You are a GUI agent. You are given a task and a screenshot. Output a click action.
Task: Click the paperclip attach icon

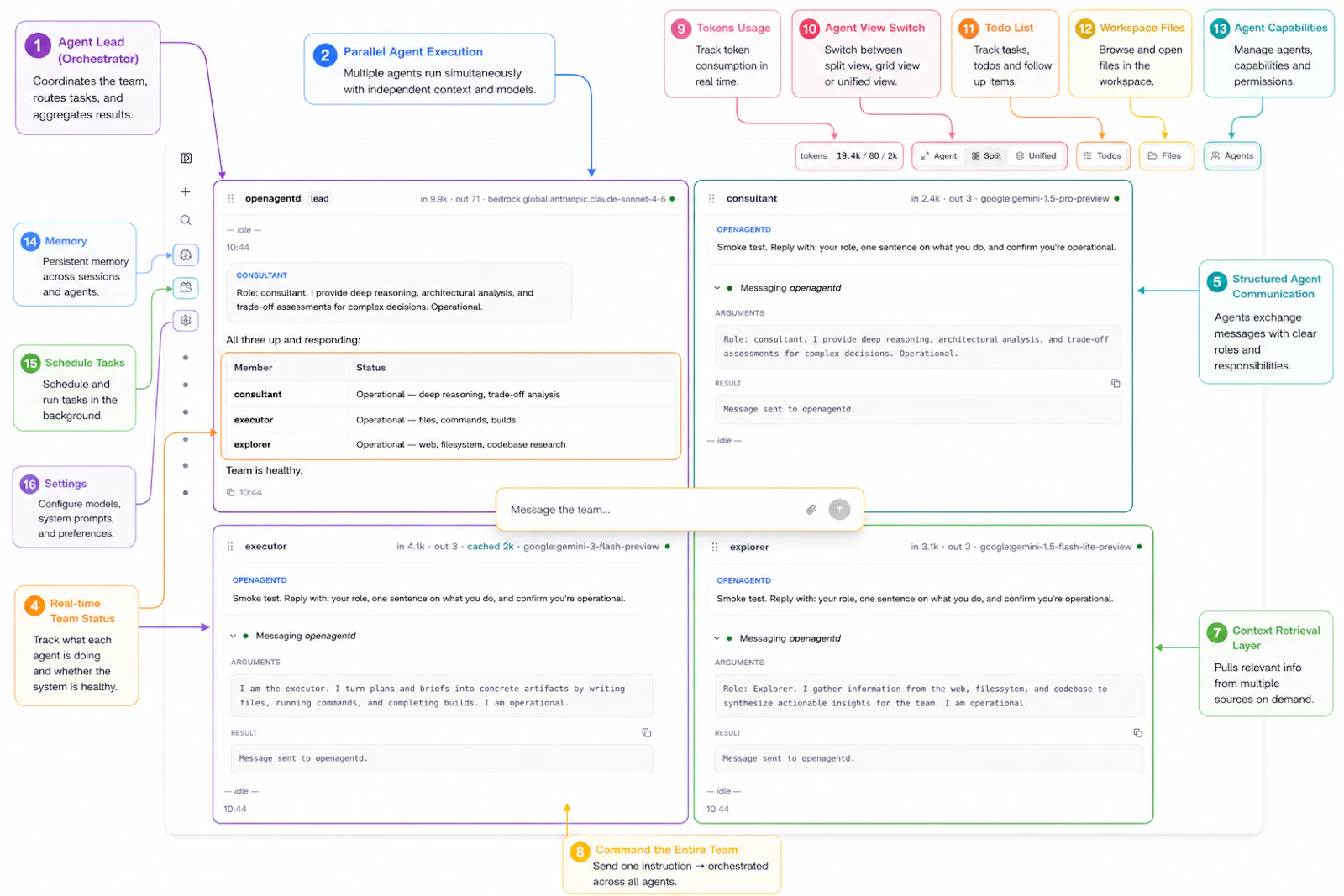click(x=811, y=510)
